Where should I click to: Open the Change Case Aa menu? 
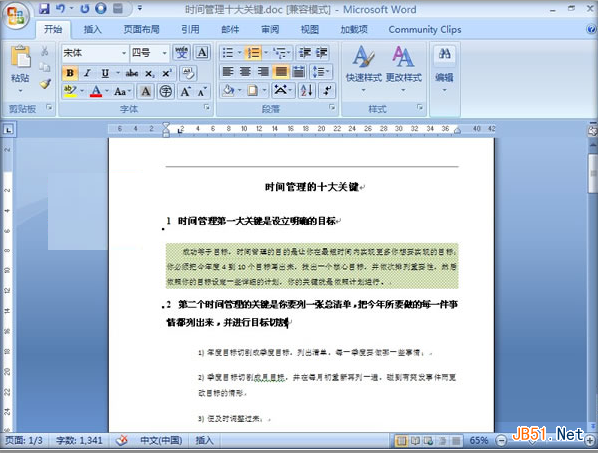[x=122, y=91]
